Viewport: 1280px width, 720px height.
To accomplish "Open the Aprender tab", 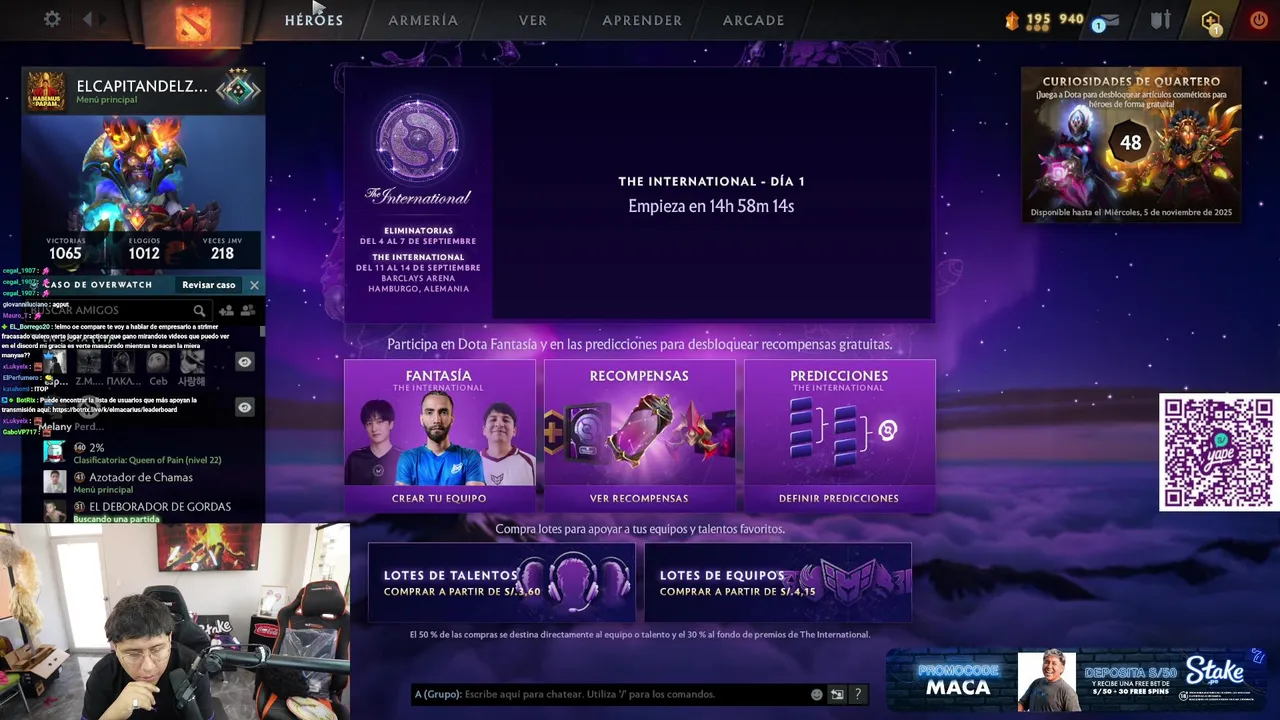I will [642, 20].
